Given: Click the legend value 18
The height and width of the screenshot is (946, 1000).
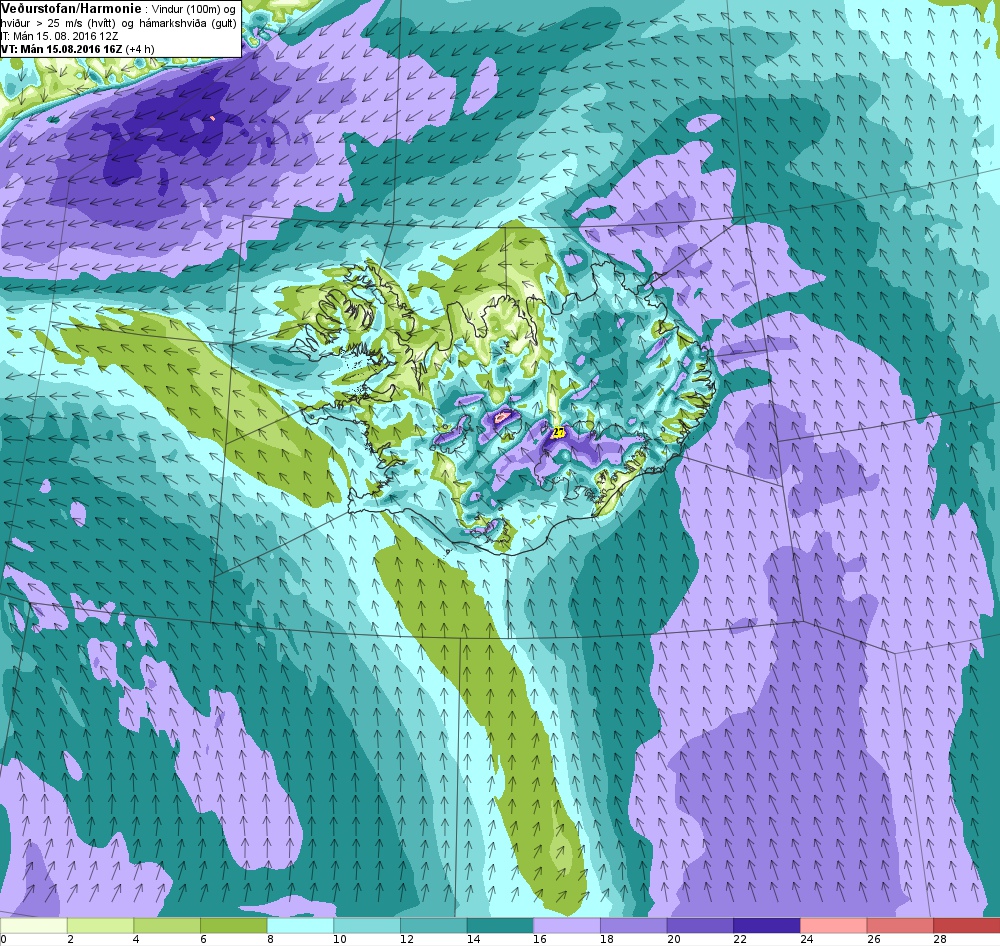Looking at the screenshot, I should coord(606,939).
